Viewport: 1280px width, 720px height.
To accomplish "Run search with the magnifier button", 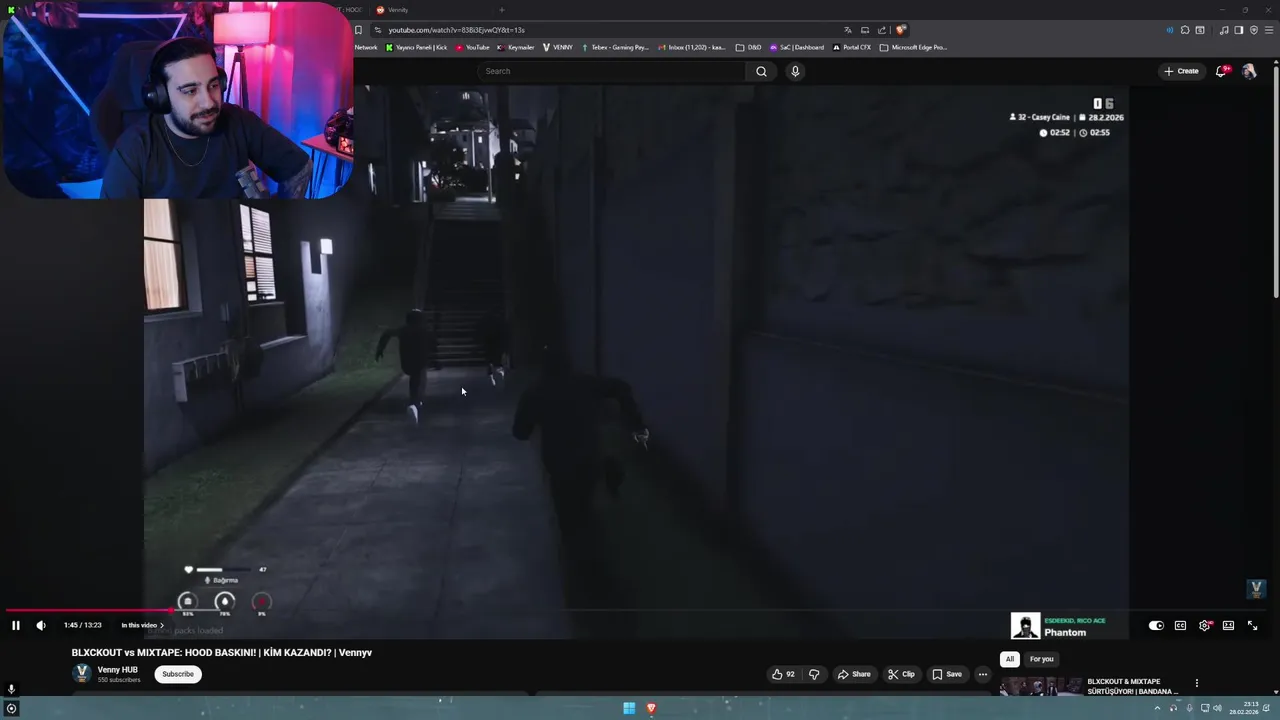I will pyautogui.click(x=761, y=71).
